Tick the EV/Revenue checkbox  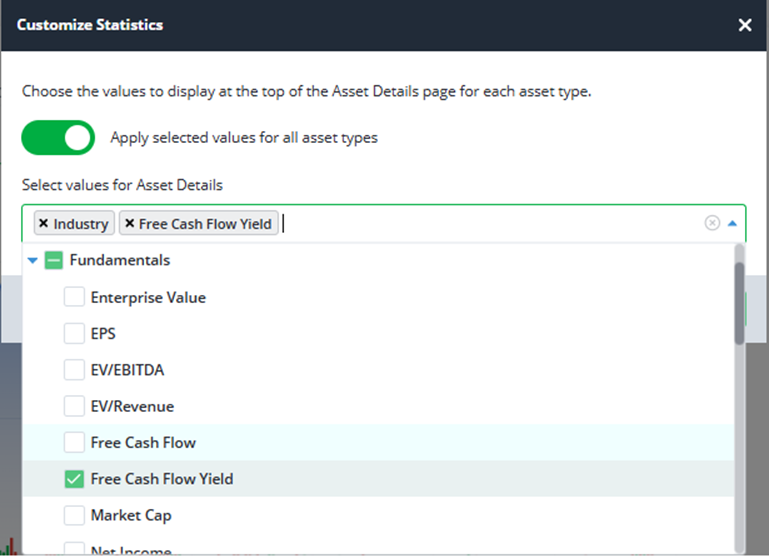tap(74, 406)
